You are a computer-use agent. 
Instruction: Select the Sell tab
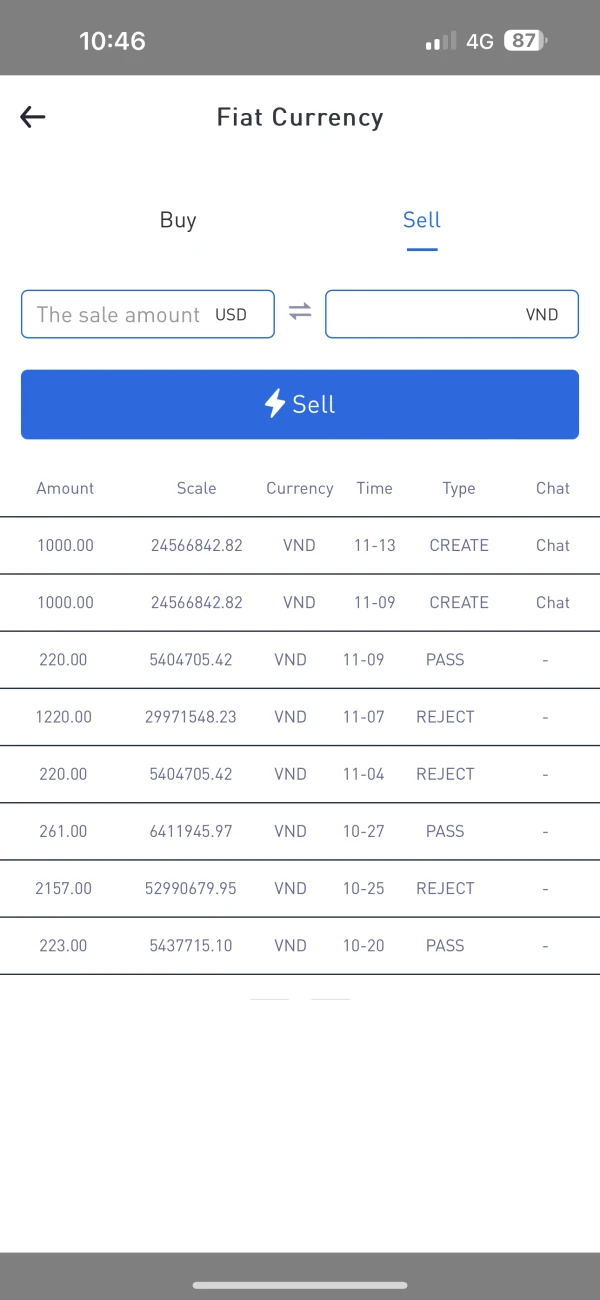coord(422,220)
